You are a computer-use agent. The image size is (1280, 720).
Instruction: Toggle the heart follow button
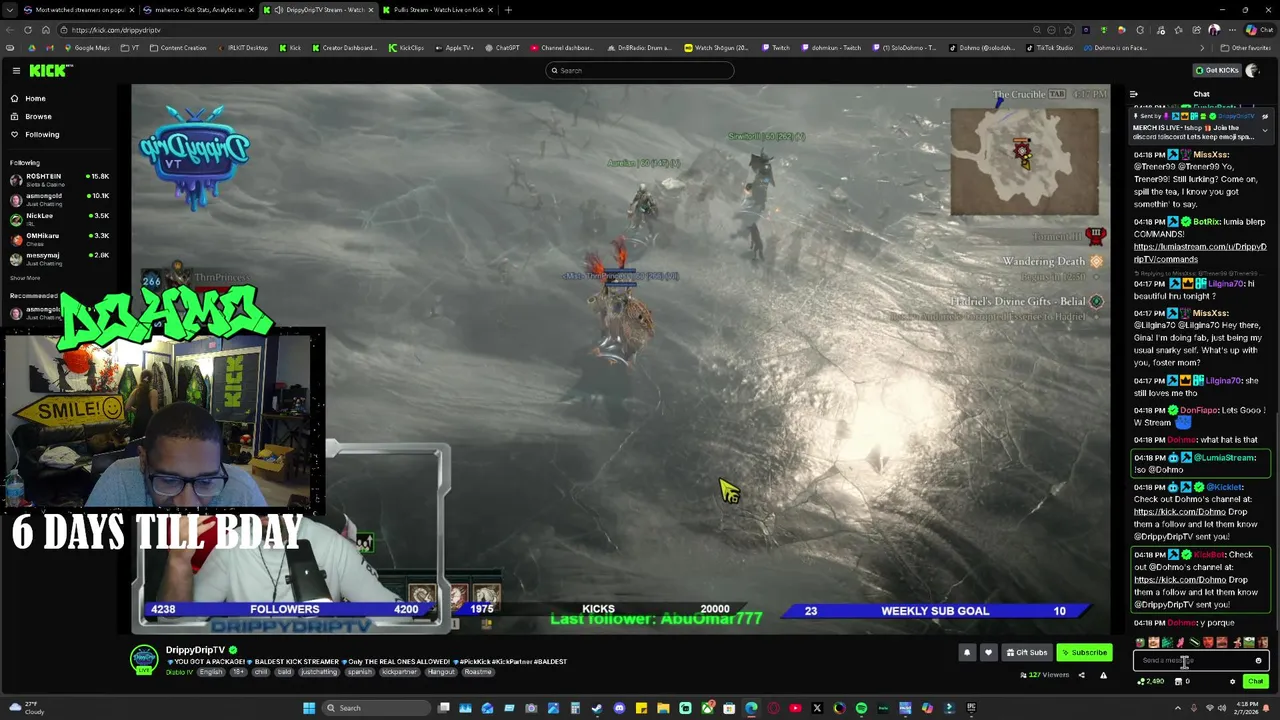pyautogui.click(x=988, y=653)
